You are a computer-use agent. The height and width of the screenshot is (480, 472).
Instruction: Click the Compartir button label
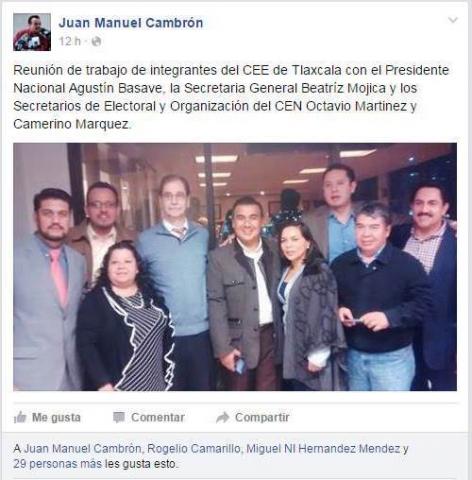(262, 417)
